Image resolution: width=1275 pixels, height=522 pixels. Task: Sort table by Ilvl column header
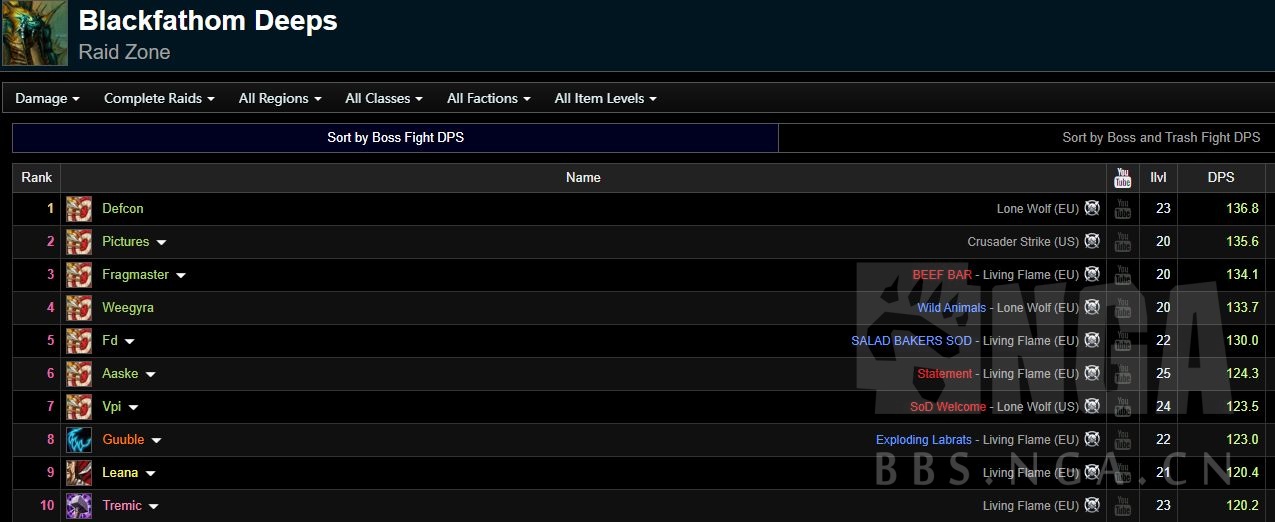point(1159,178)
